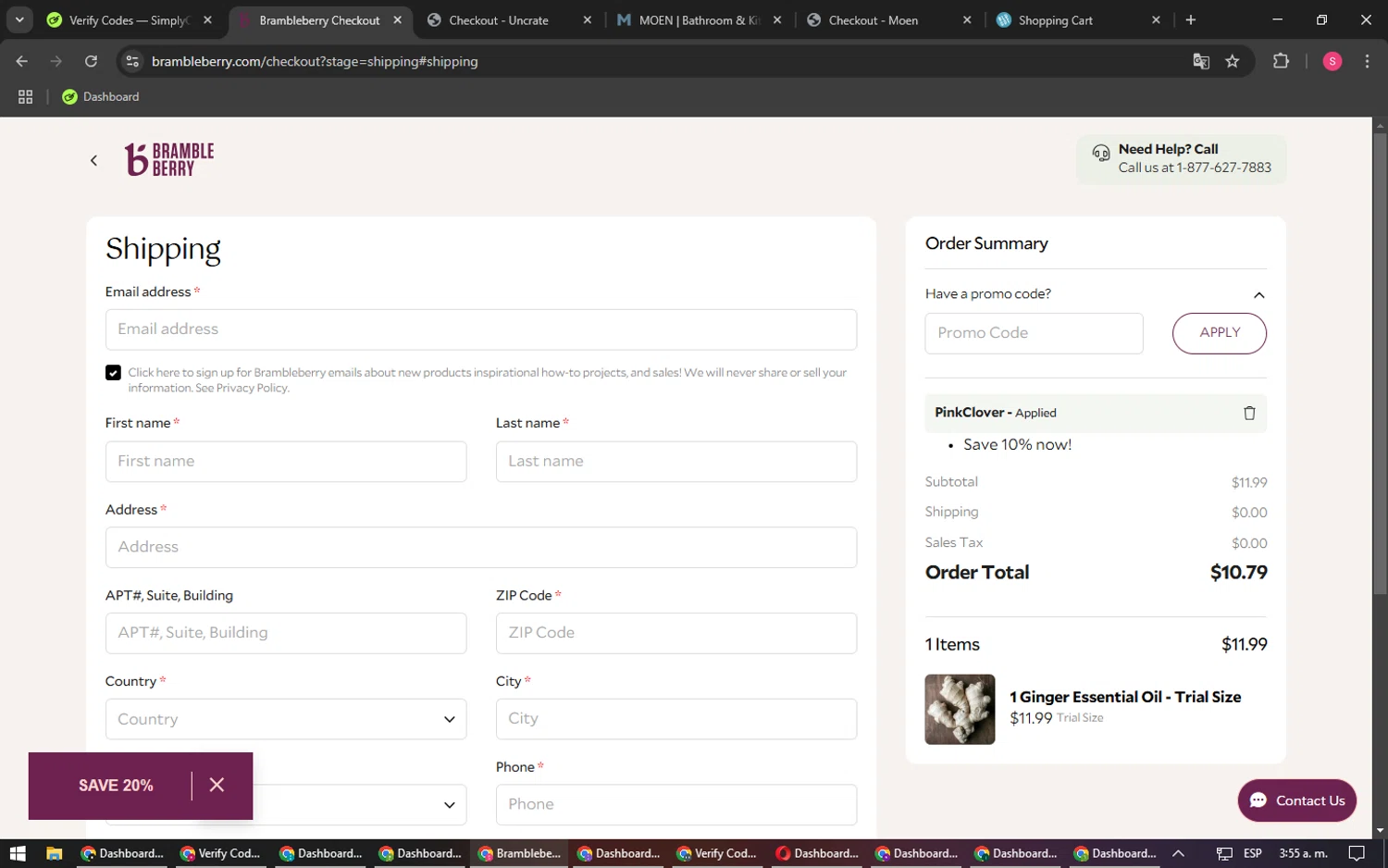1388x868 pixels.
Task: Open the Dashboard bookmark
Action: (x=101, y=96)
